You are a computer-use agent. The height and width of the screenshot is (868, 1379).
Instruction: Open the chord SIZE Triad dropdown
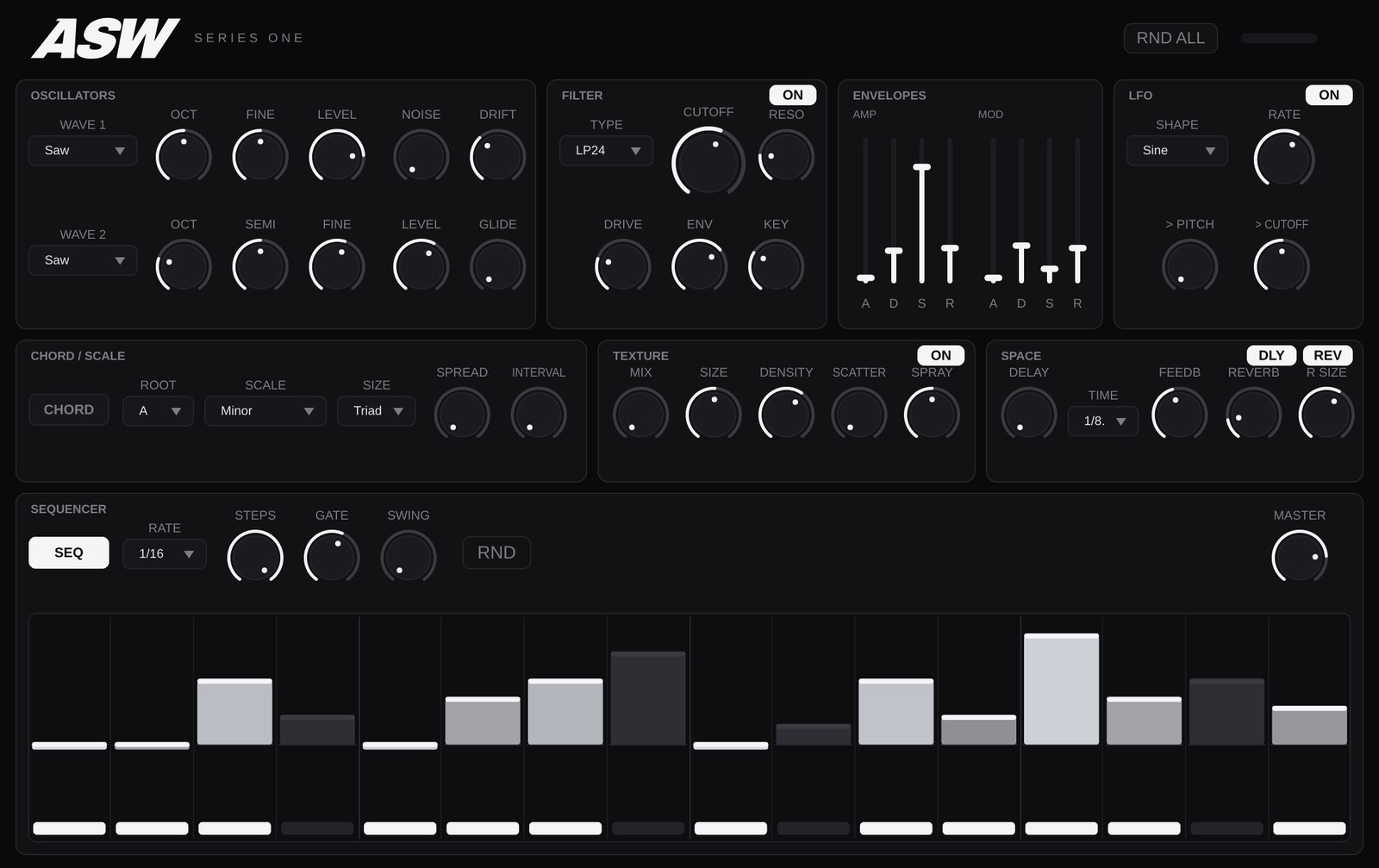377,411
